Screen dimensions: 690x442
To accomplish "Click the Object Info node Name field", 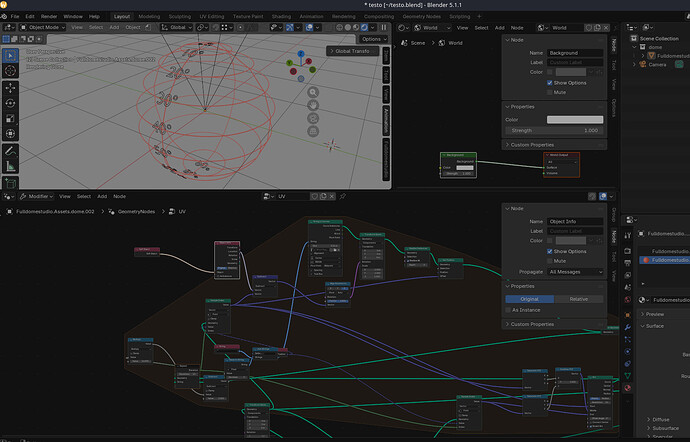I will tap(575, 221).
